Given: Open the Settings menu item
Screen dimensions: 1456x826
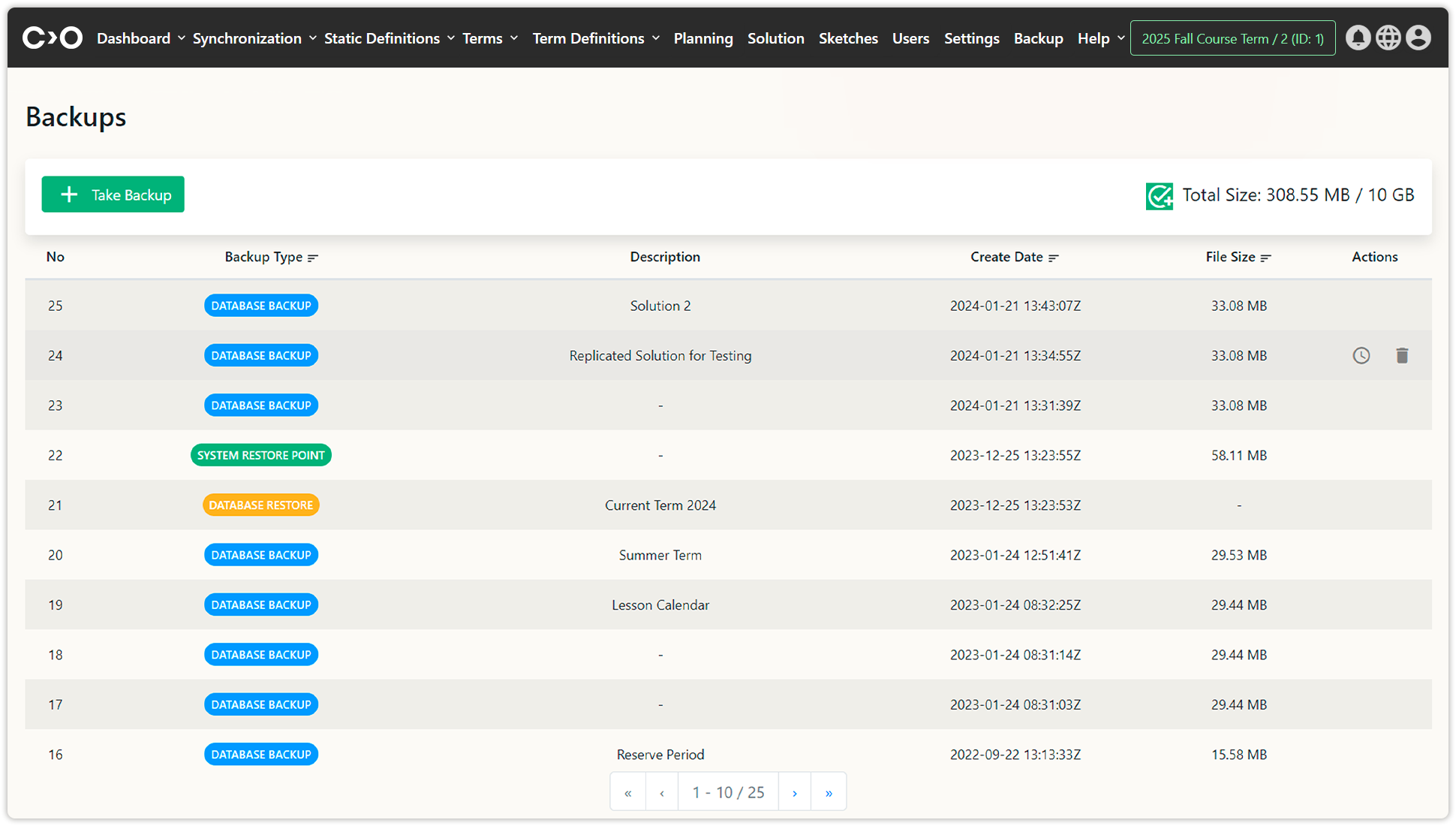Looking at the screenshot, I should pyautogui.click(x=971, y=38).
